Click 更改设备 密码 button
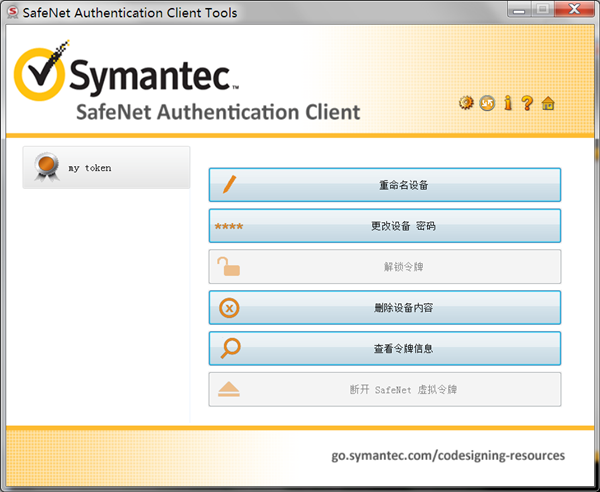The image size is (600, 492). [385, 226]
